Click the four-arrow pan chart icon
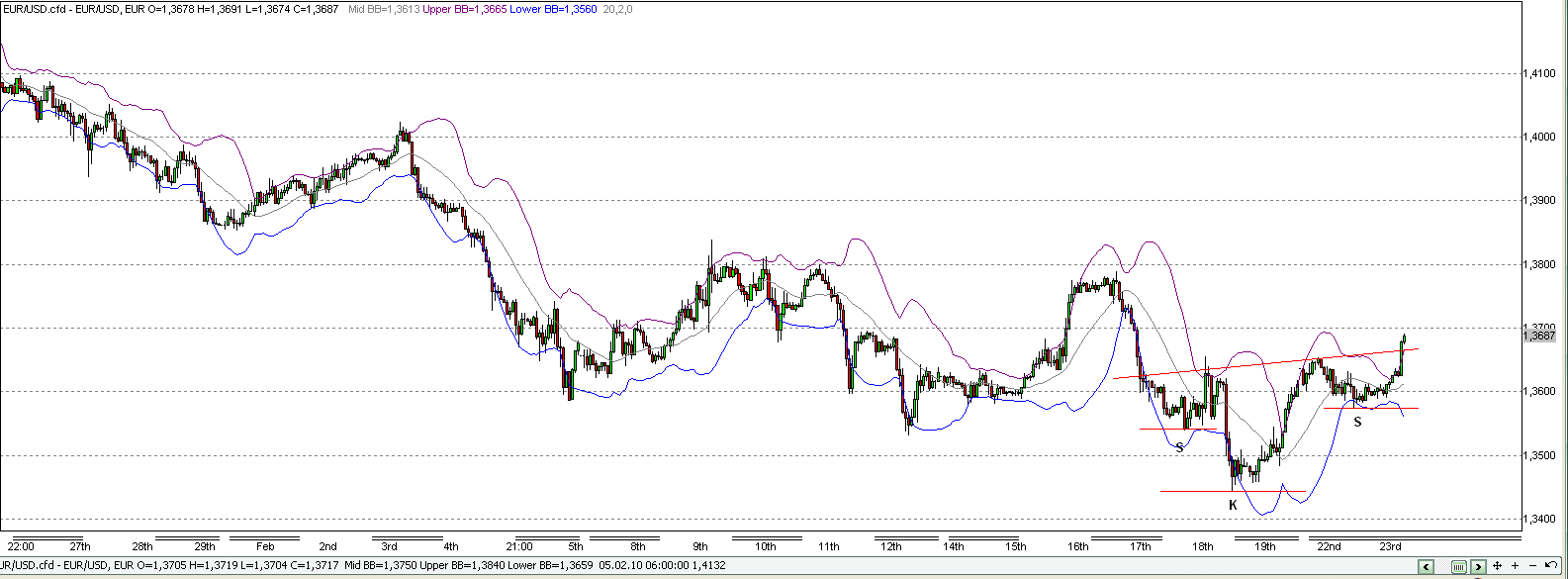 1497,565
